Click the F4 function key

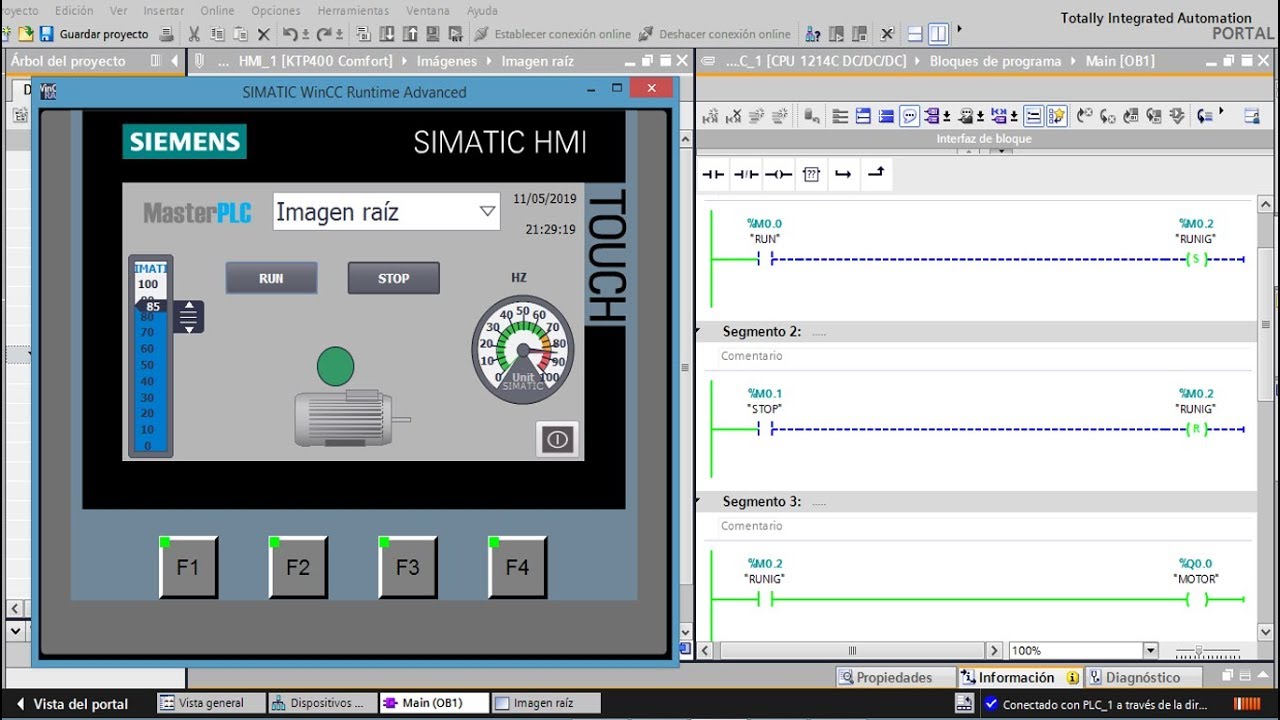click(517, 567)
